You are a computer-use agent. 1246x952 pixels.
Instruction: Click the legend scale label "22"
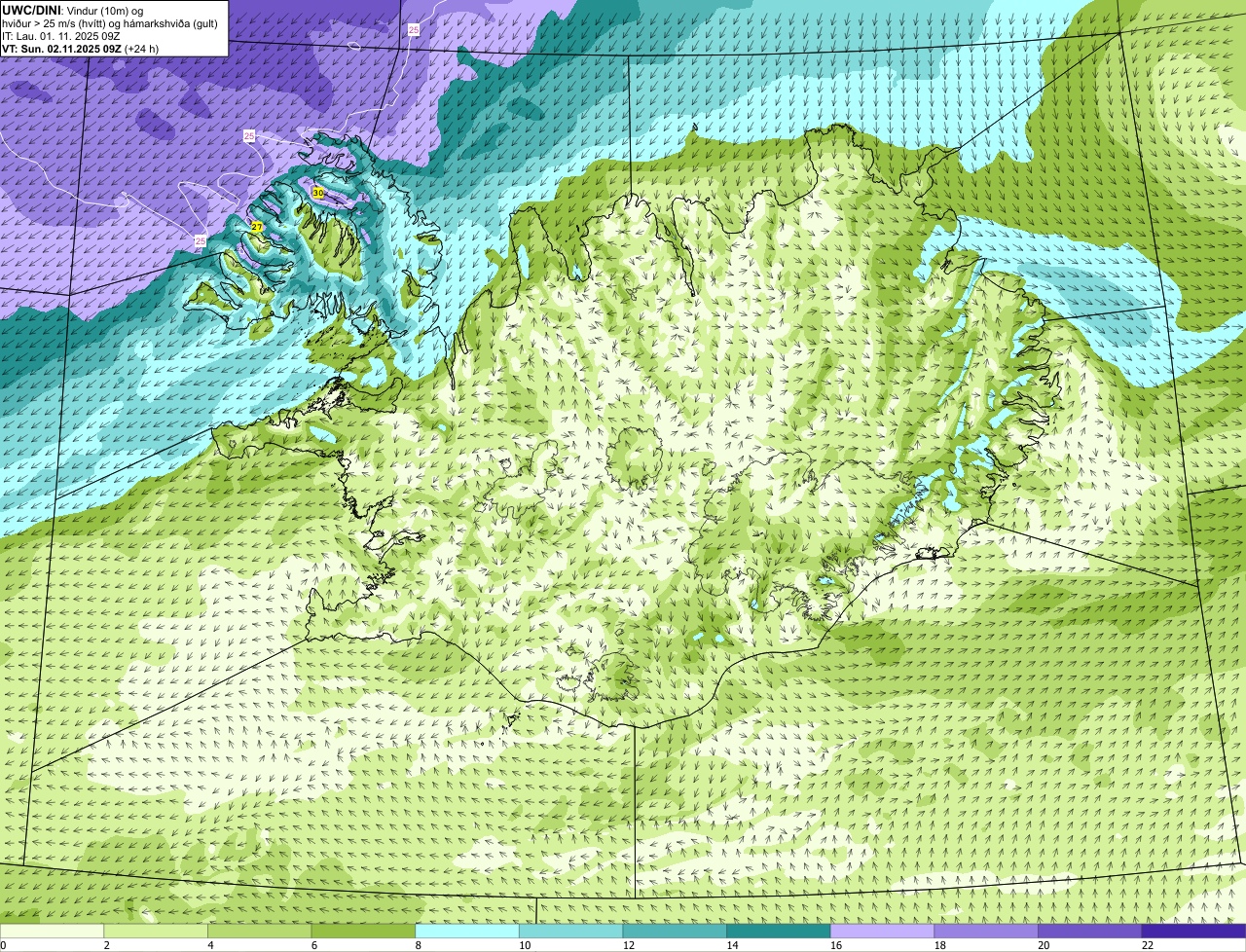pyautogui.click(x=1148, y=945)
